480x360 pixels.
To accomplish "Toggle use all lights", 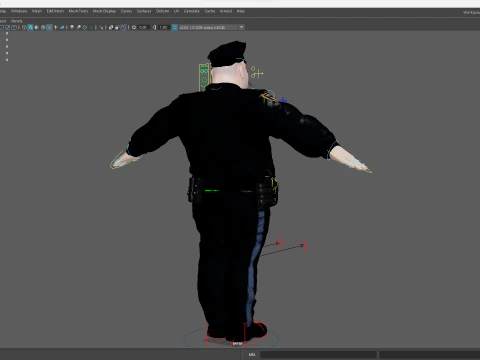I will pyautogui.click(x=56, y=27).
